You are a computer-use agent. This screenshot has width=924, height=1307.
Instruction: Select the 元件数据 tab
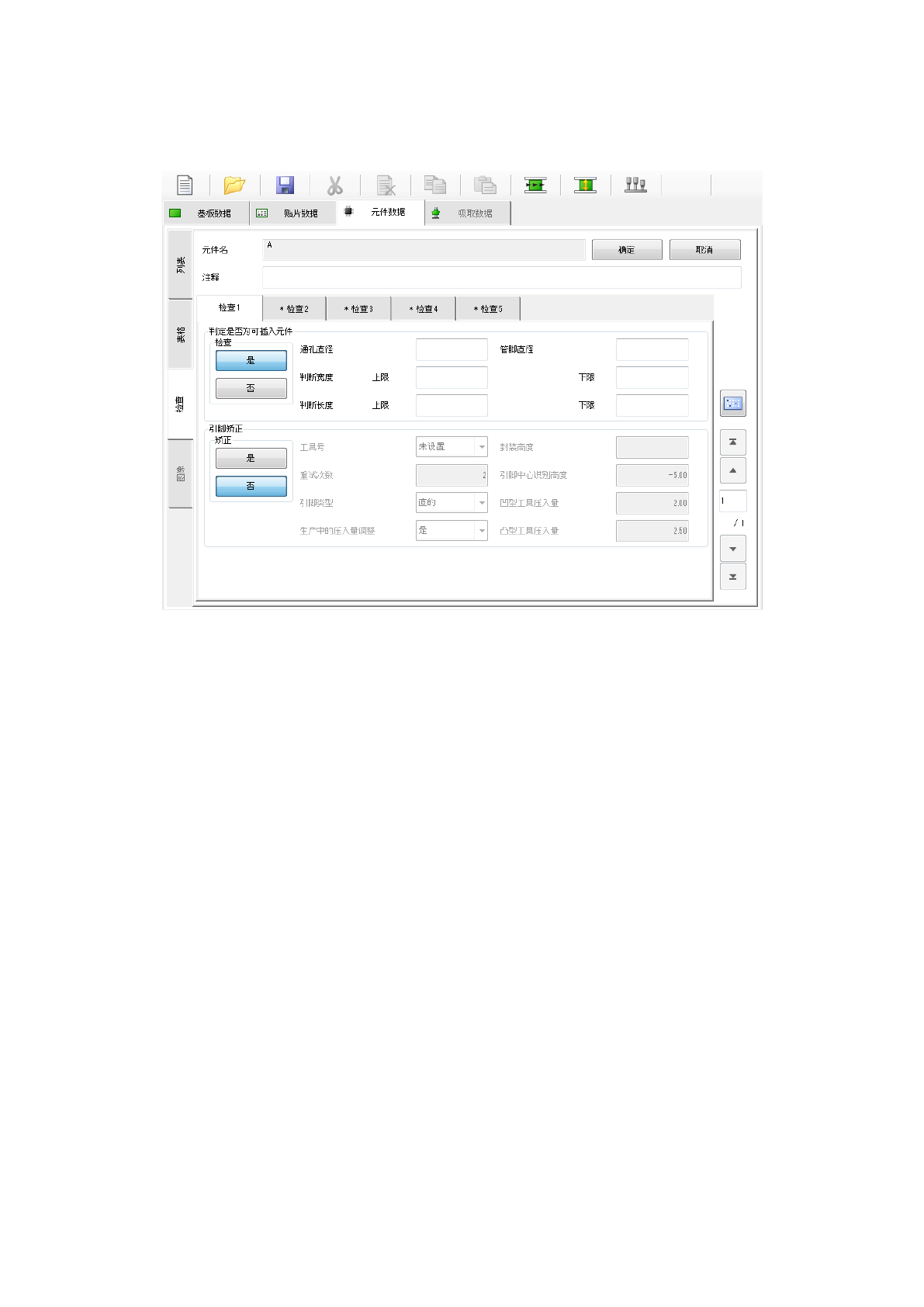tap(380, 212)
